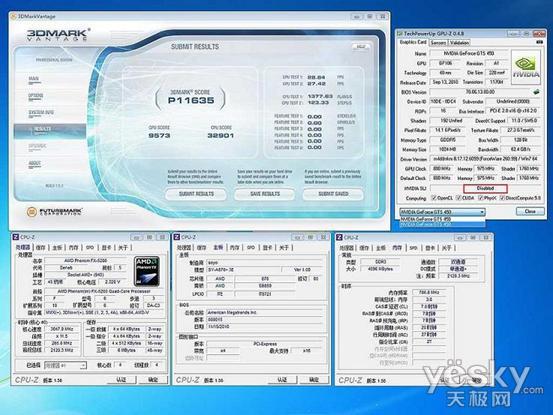Click the NVIDIA logo in GPU-Z

526,67
